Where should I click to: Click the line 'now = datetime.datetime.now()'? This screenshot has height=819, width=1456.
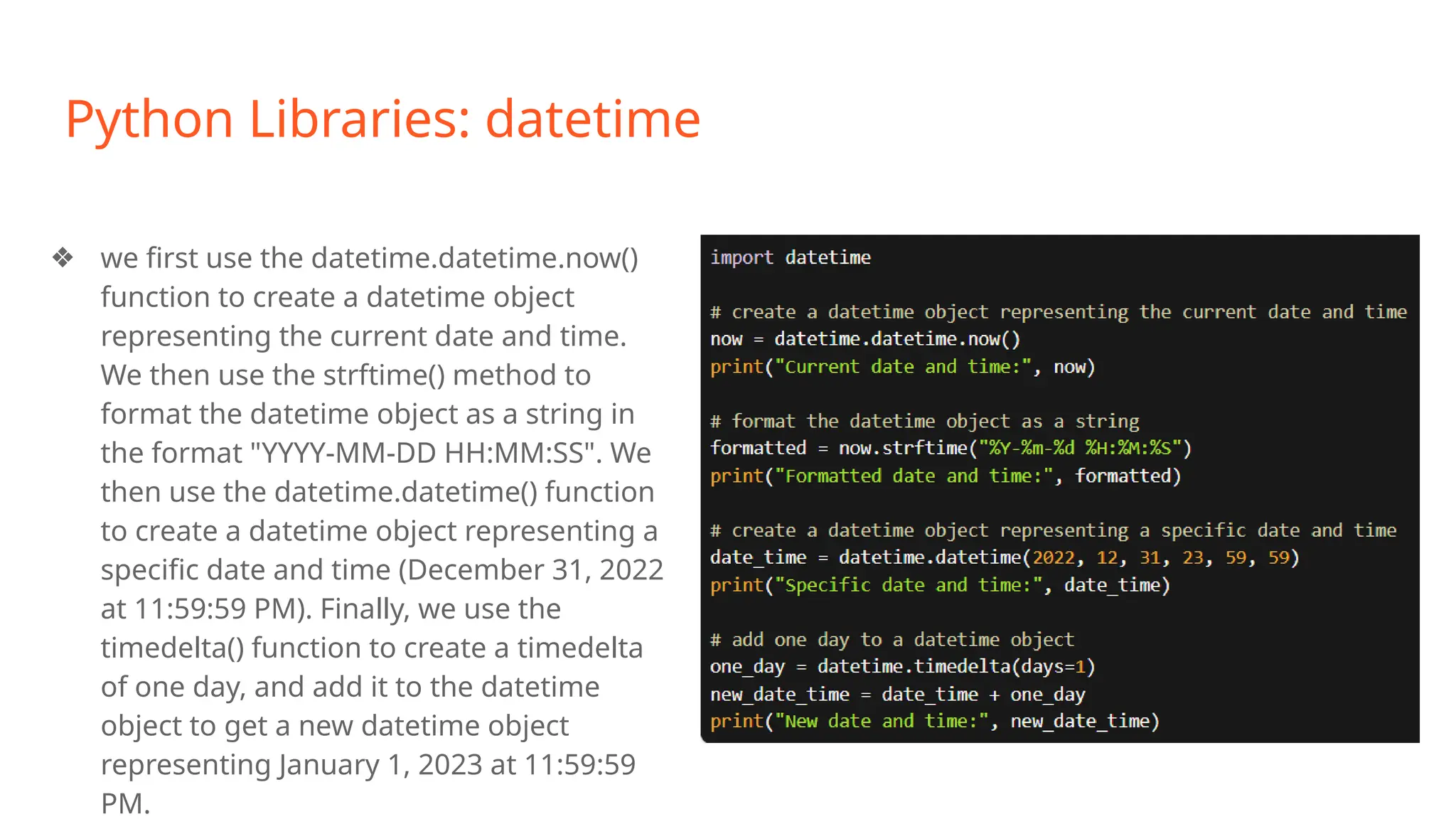865,339
